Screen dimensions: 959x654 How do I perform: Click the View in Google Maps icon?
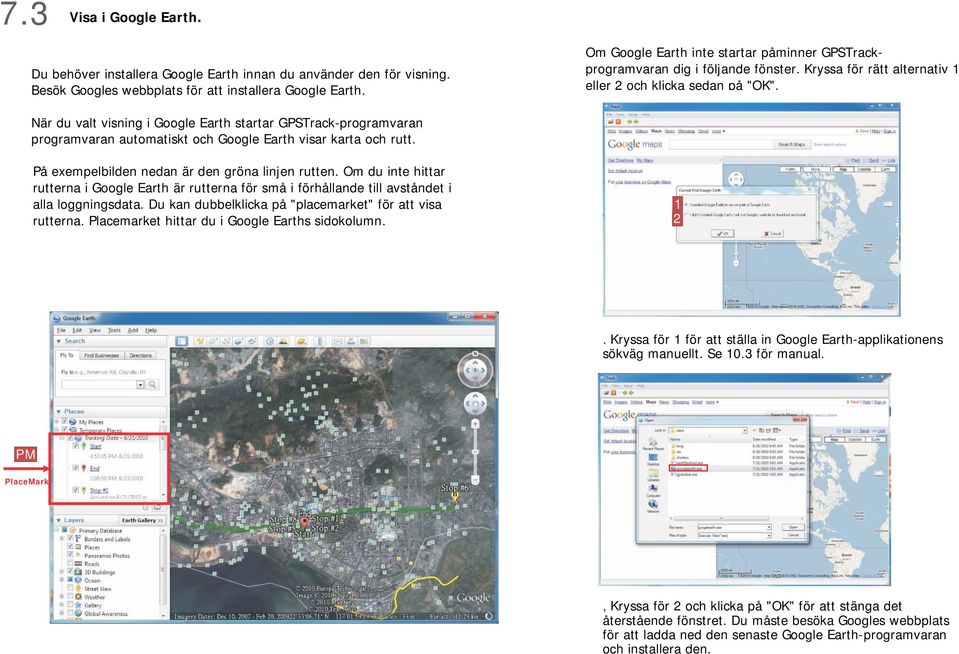(364, 341)
